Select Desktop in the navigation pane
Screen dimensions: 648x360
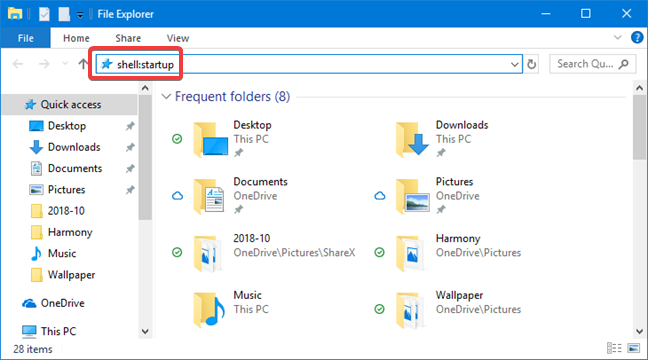pos(67,126)
